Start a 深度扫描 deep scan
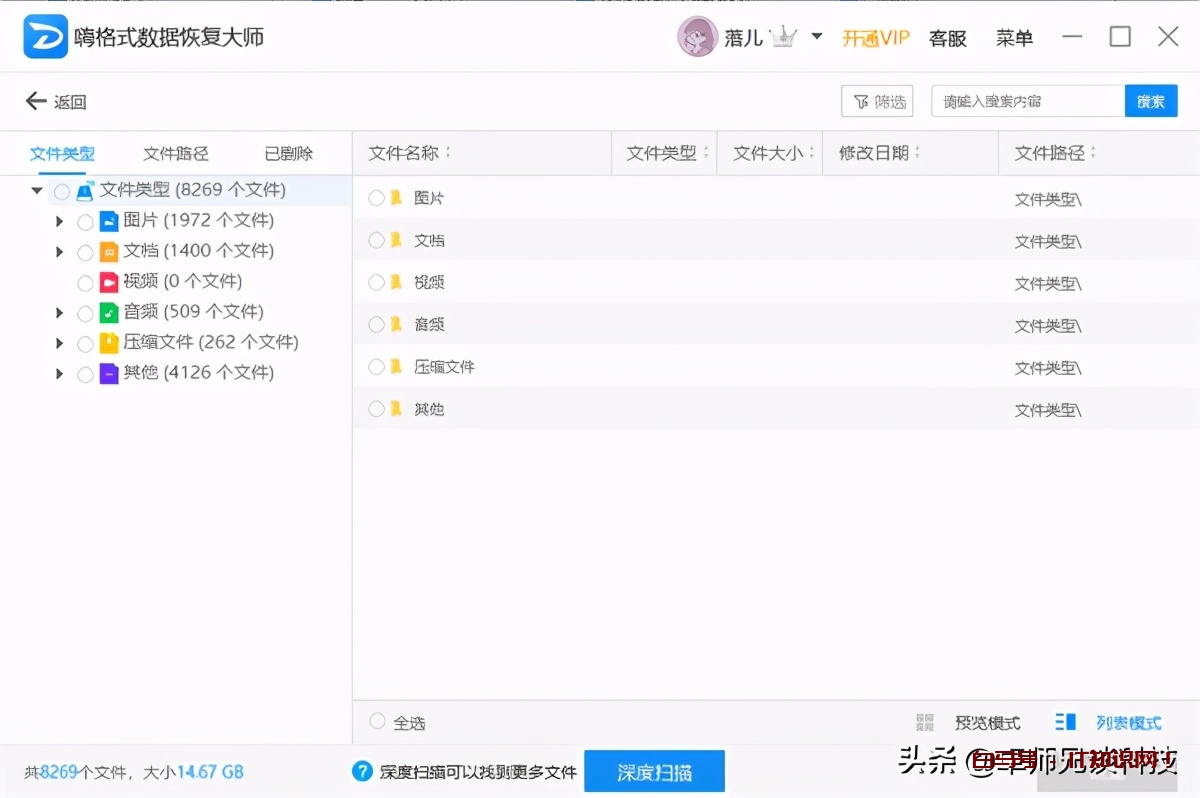1200x798 pixels. point(654,771)
